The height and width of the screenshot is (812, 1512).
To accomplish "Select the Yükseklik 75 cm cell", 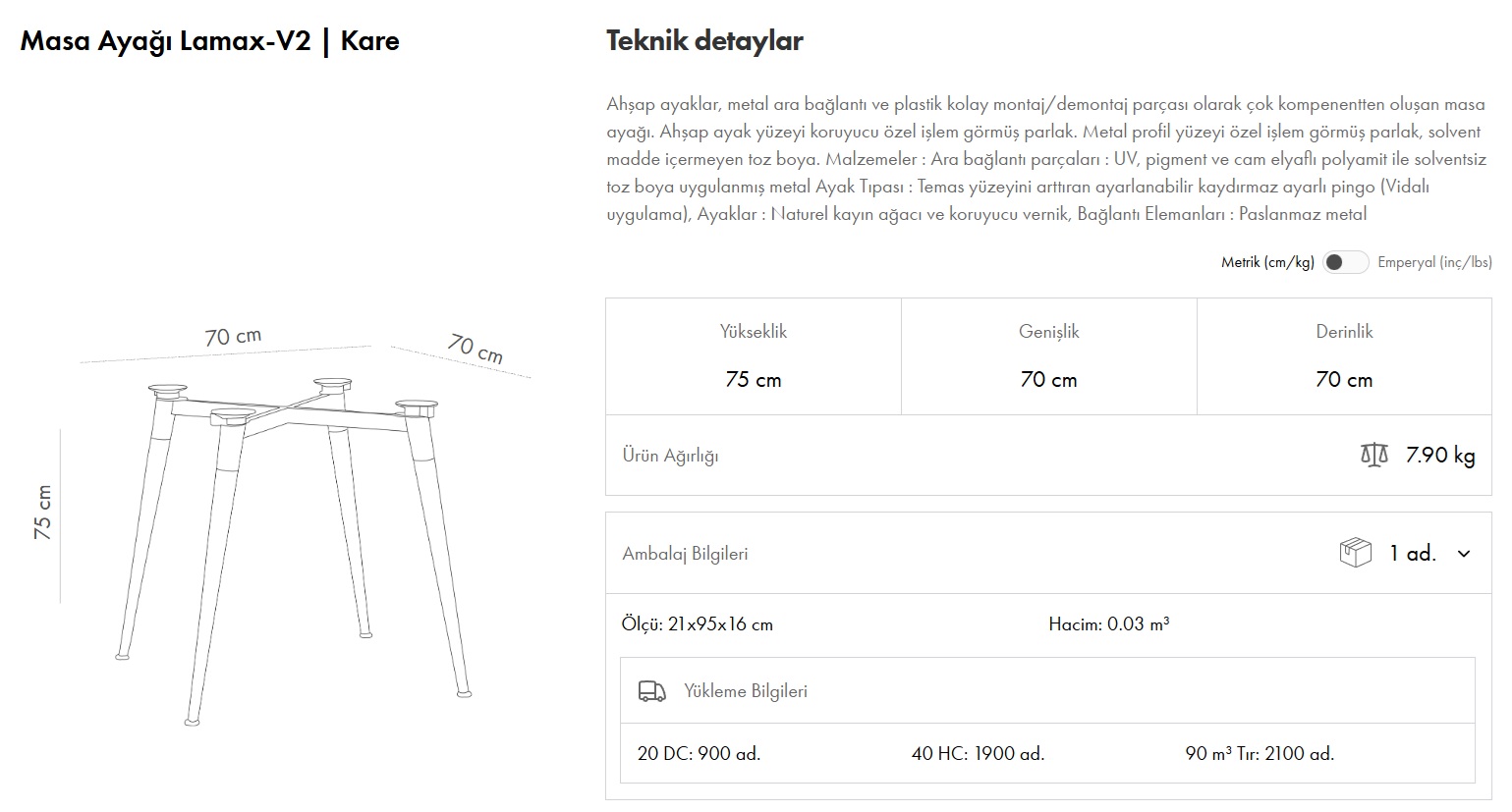I will click(x=754, y=356).
